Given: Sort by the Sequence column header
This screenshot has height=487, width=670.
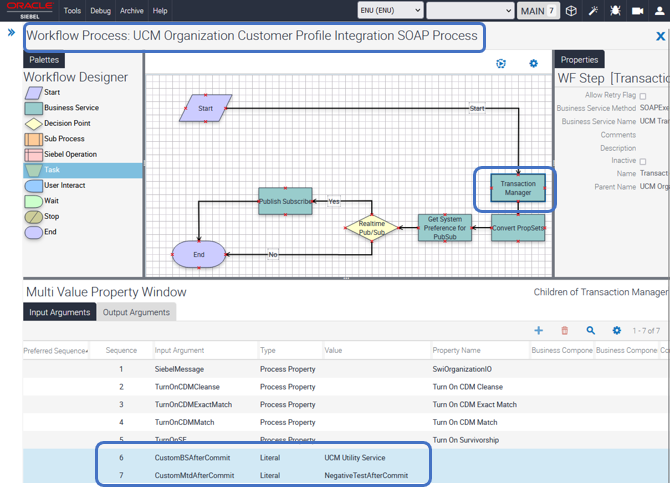Looking at the screenshot, I should click(121, 350).
